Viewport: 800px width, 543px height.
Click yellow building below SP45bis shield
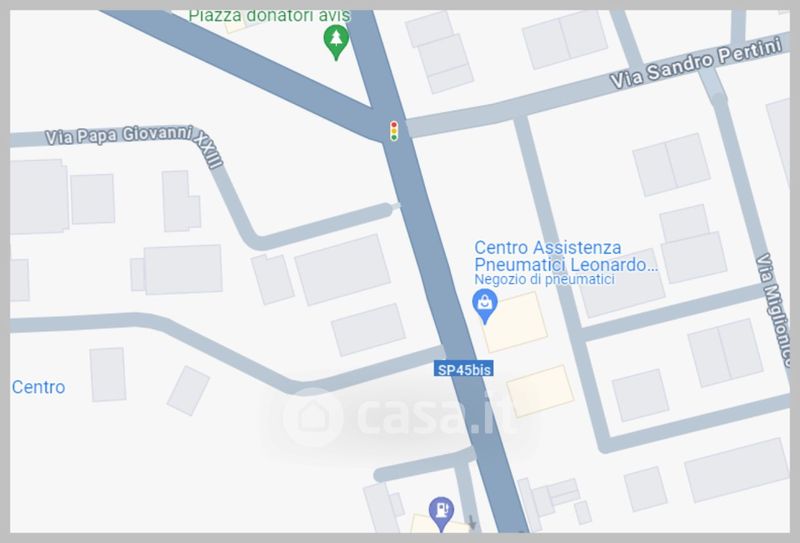click(540, 391)
